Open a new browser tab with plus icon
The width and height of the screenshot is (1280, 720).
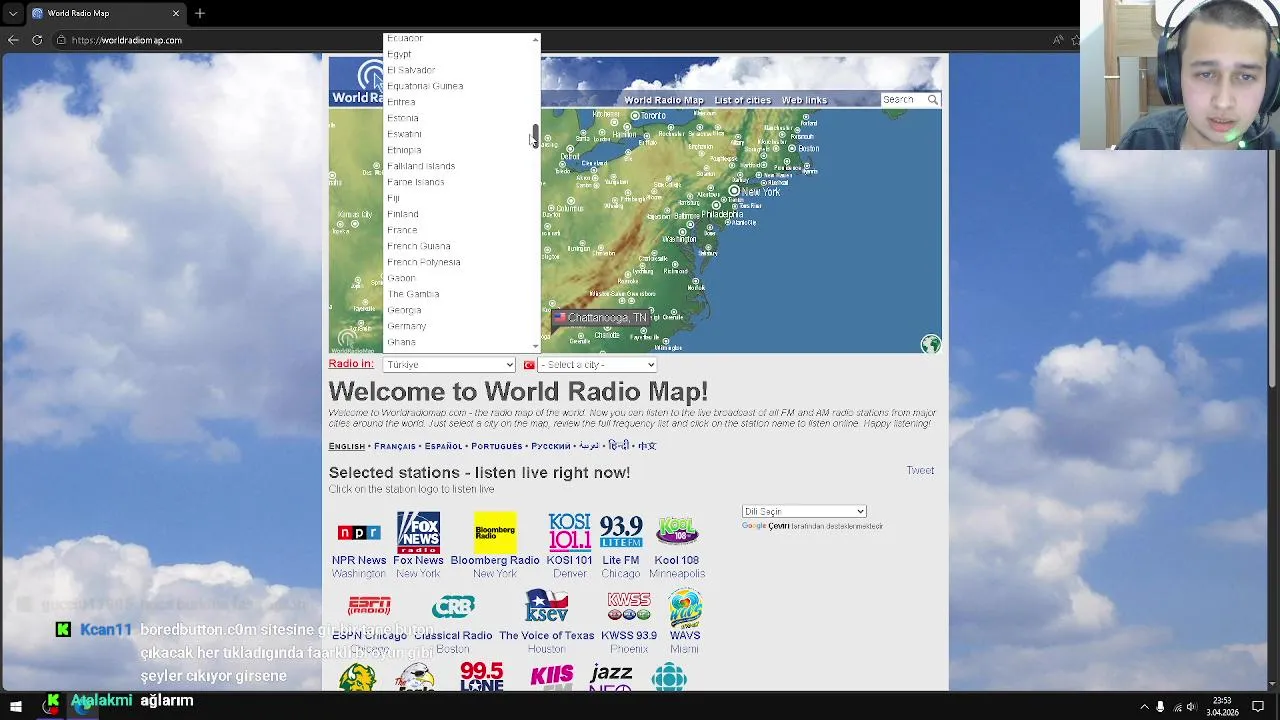pyautogui.click(x=200, y=13)
